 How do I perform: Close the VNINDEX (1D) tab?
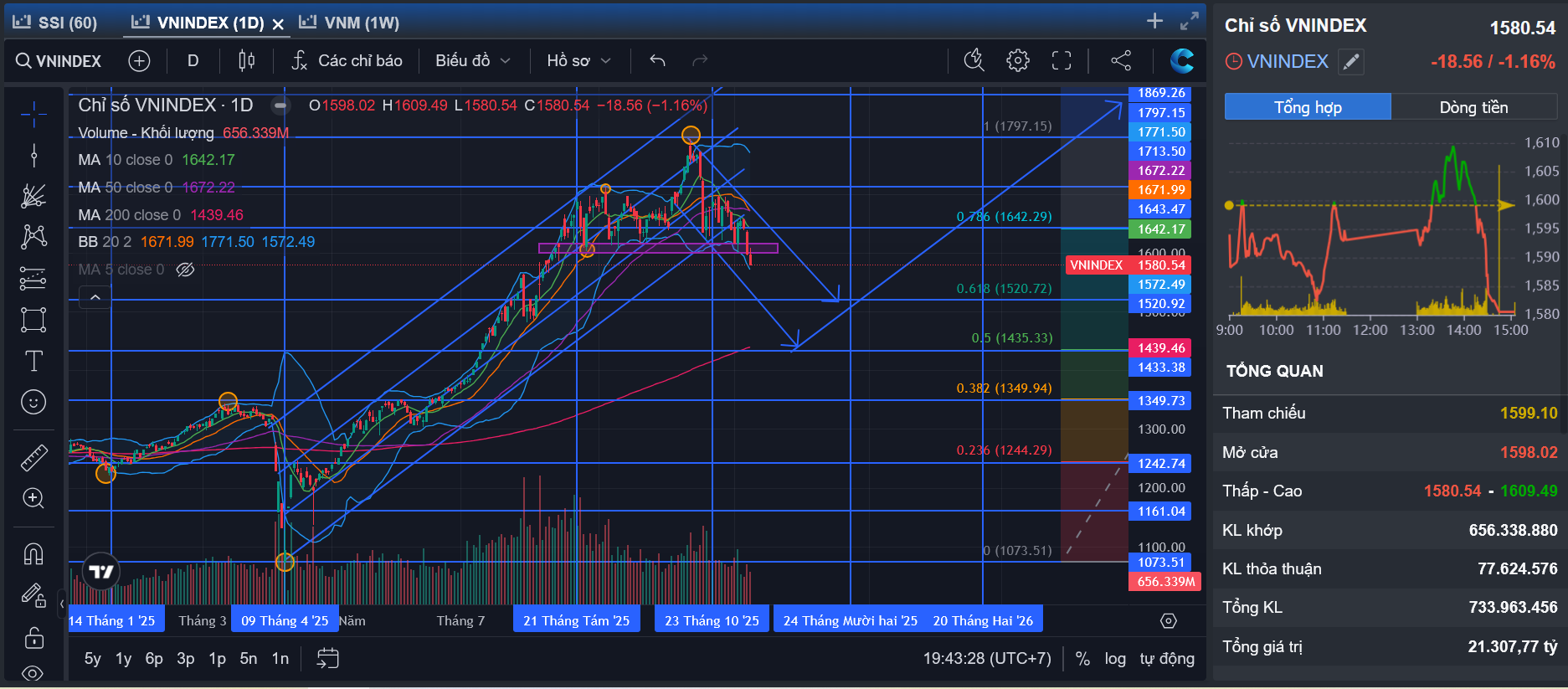[279, 24]
